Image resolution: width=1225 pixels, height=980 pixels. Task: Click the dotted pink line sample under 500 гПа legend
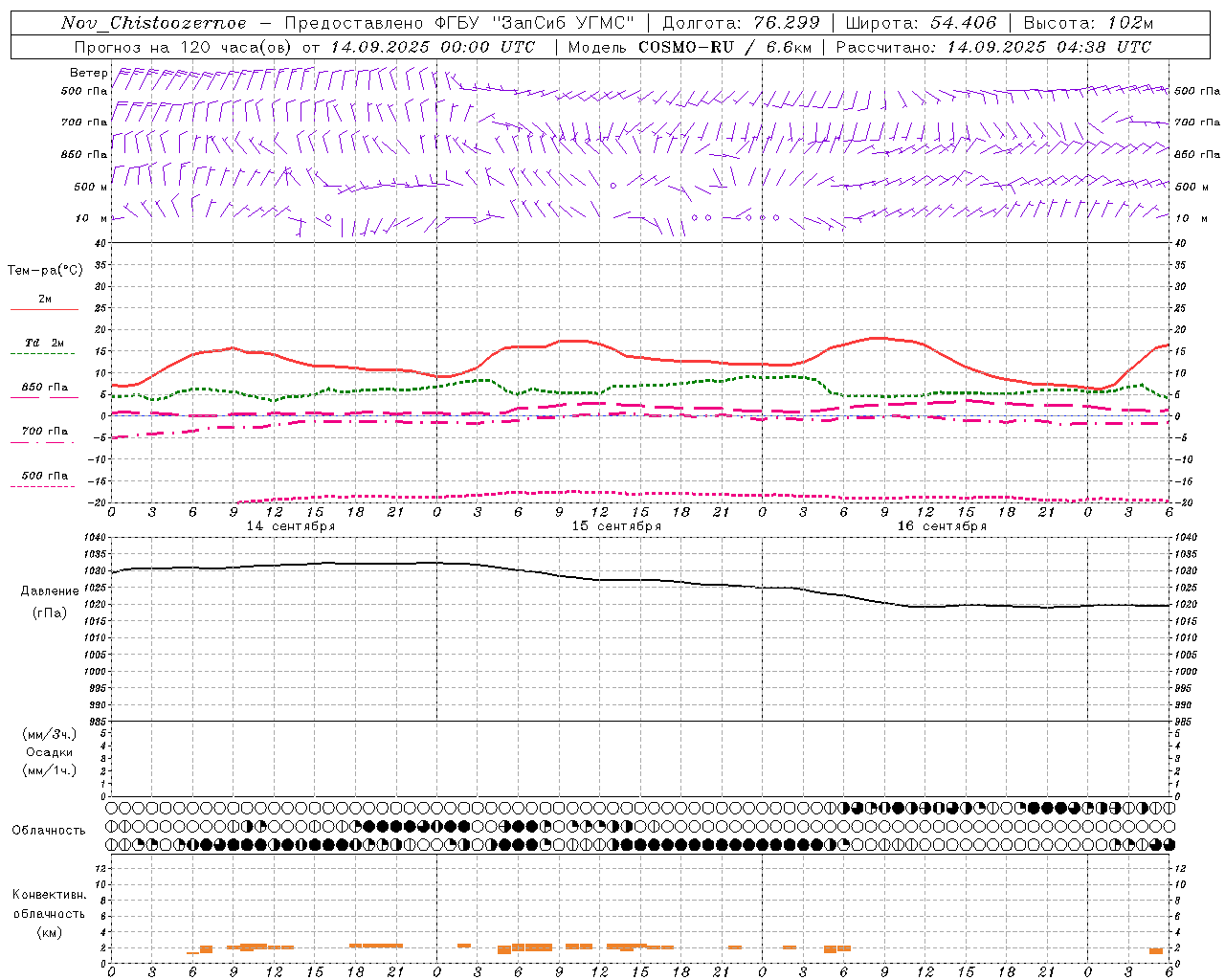click(43, 487)
